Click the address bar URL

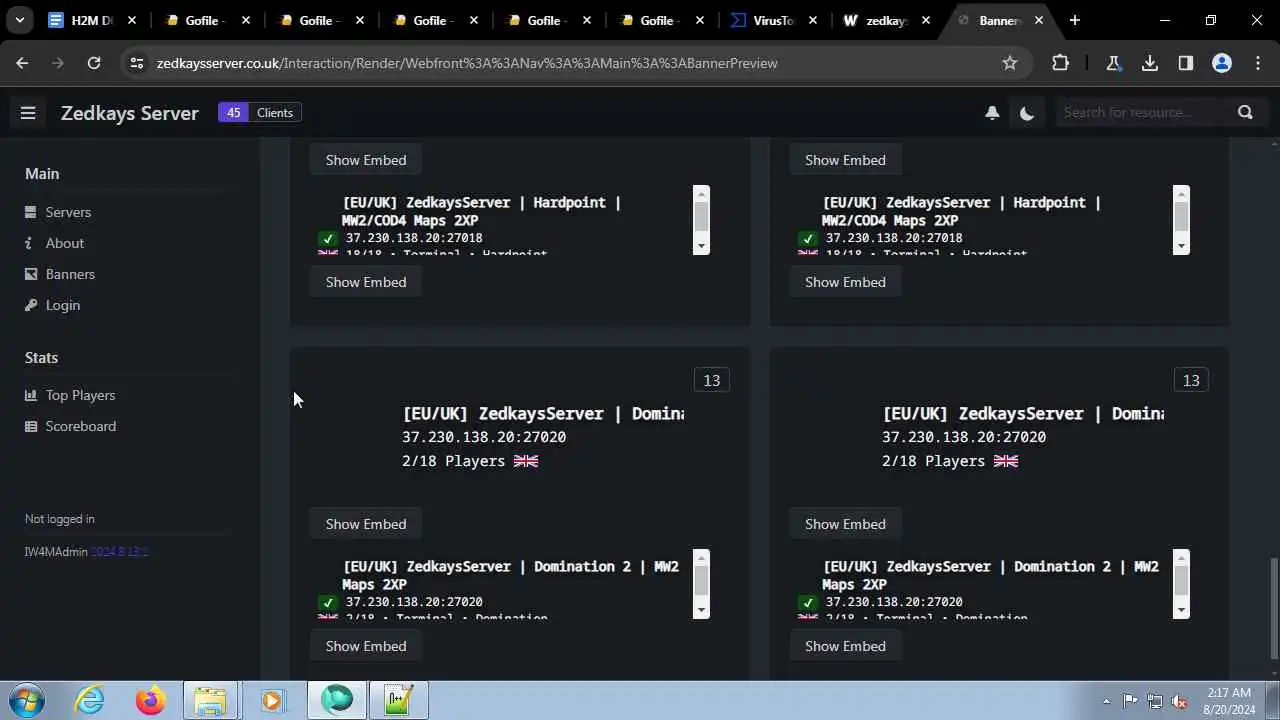click(467, 63)
